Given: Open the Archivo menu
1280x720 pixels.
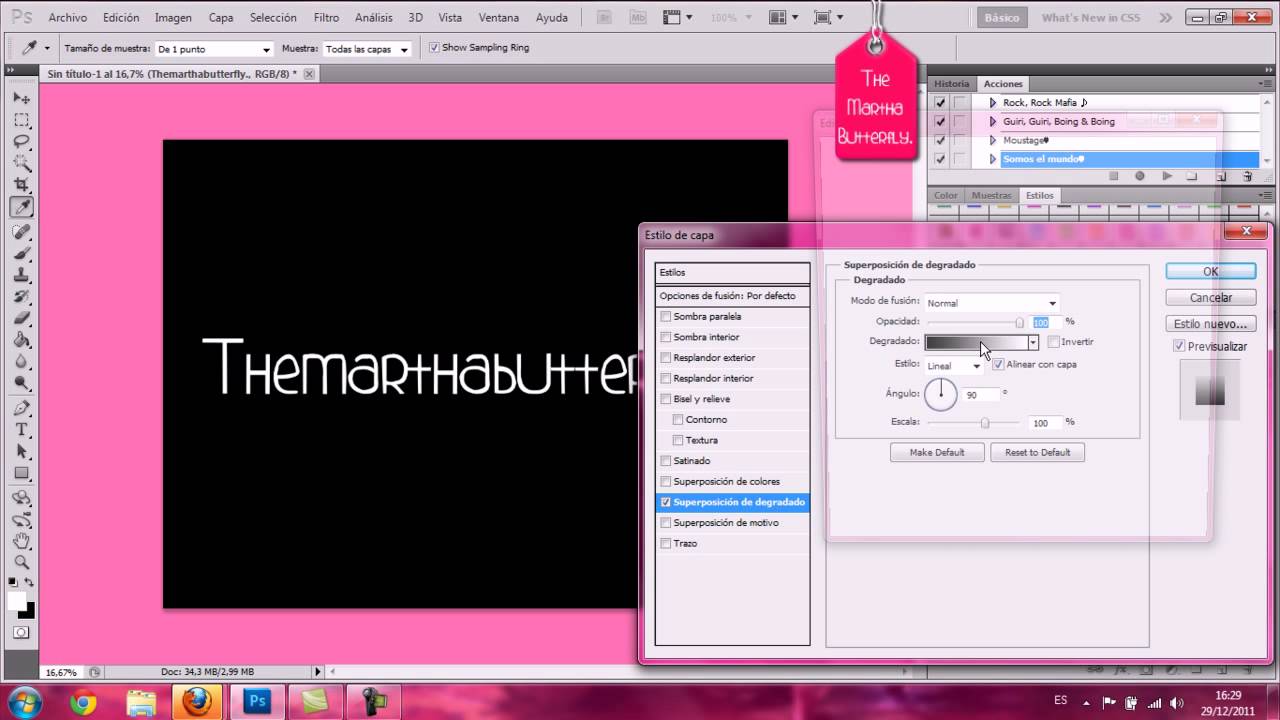Looking at the screenshot, I should point(67,17).
